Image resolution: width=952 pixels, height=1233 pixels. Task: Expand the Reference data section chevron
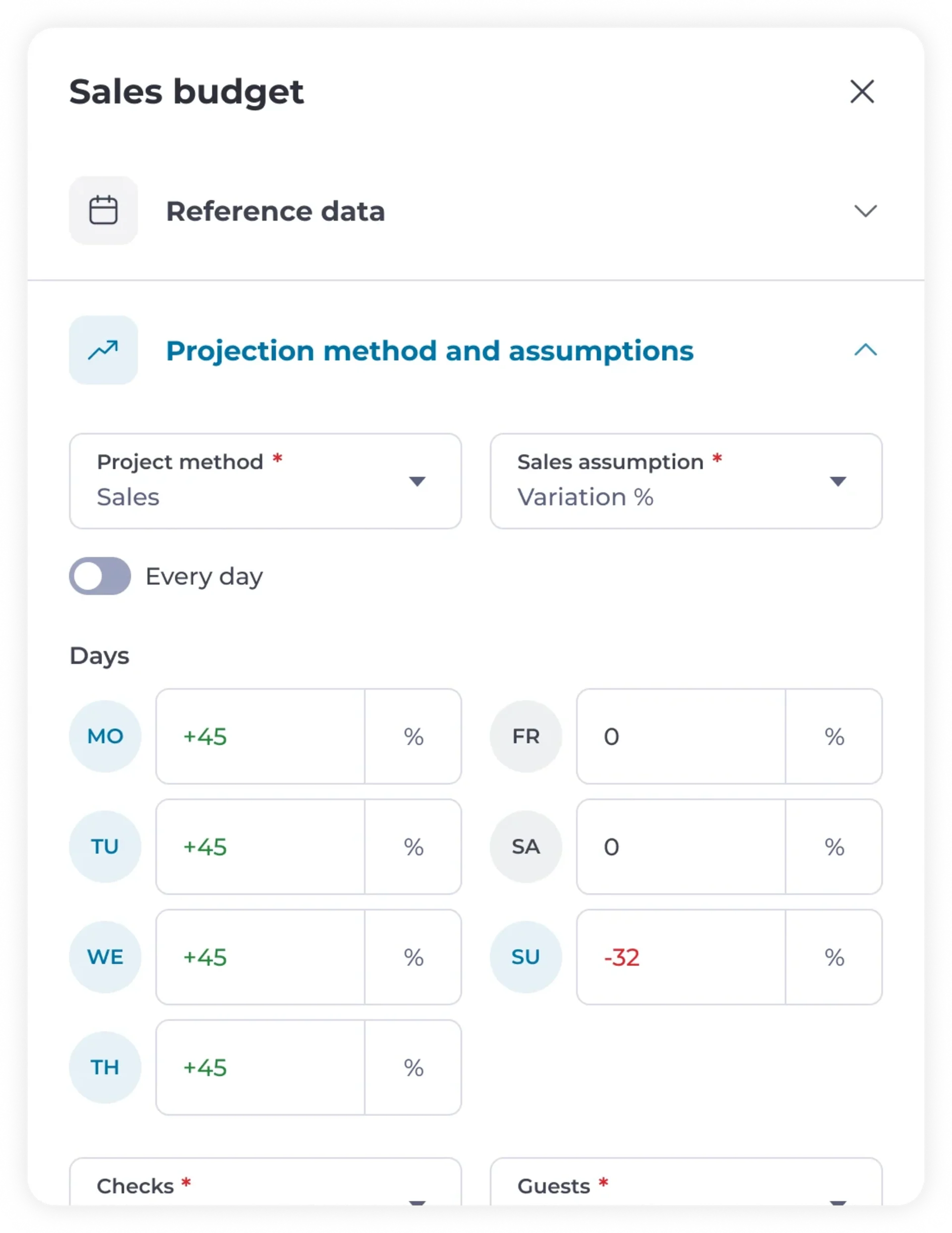[x=865, y=211]
